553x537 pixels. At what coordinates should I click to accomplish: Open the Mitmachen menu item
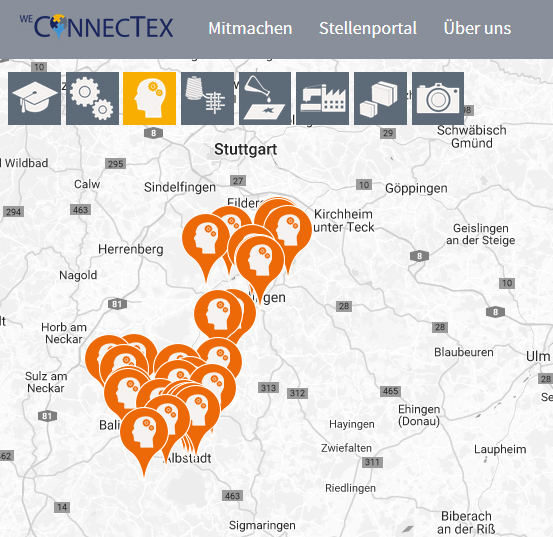pos(250,28)
